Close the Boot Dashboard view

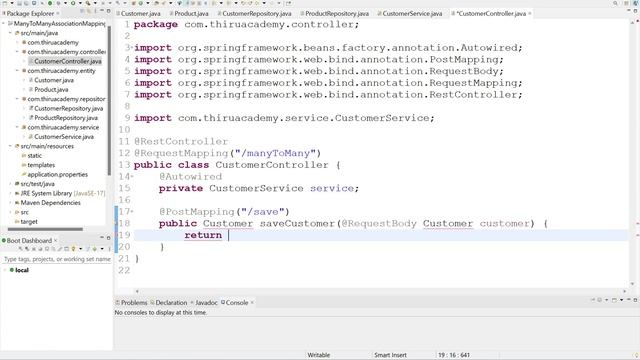click(x=56, y=240)
